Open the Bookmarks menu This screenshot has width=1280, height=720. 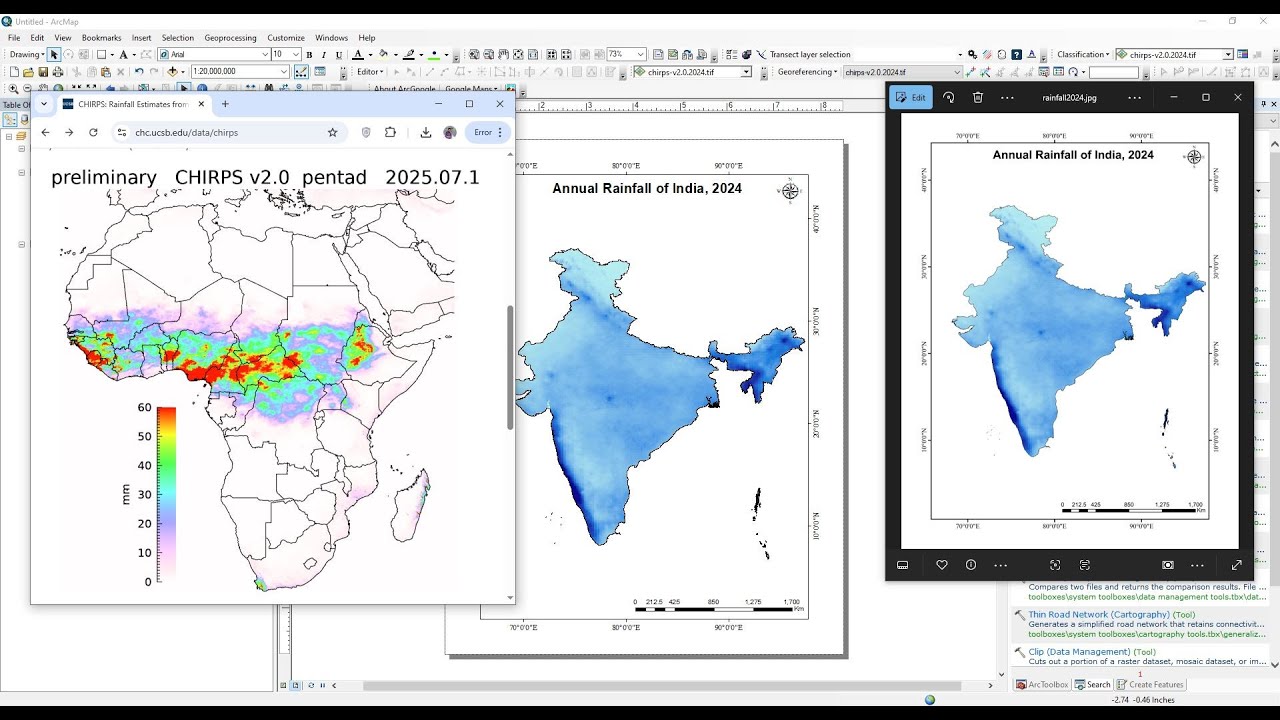pyautogui.click(x=101, y=38)
